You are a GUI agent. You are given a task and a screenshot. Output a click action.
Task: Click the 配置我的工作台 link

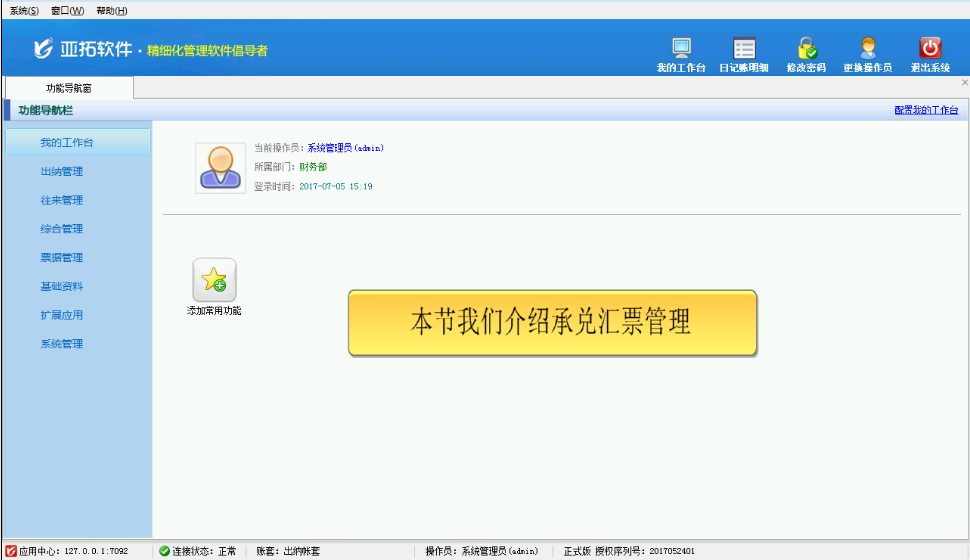925,110
